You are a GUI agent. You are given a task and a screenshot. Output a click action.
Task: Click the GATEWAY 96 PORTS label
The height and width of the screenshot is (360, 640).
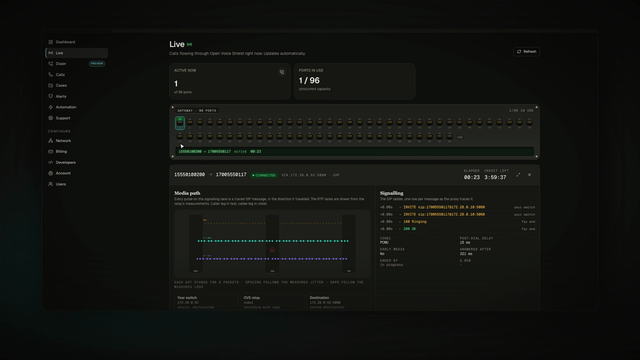(x=197, y=111)
